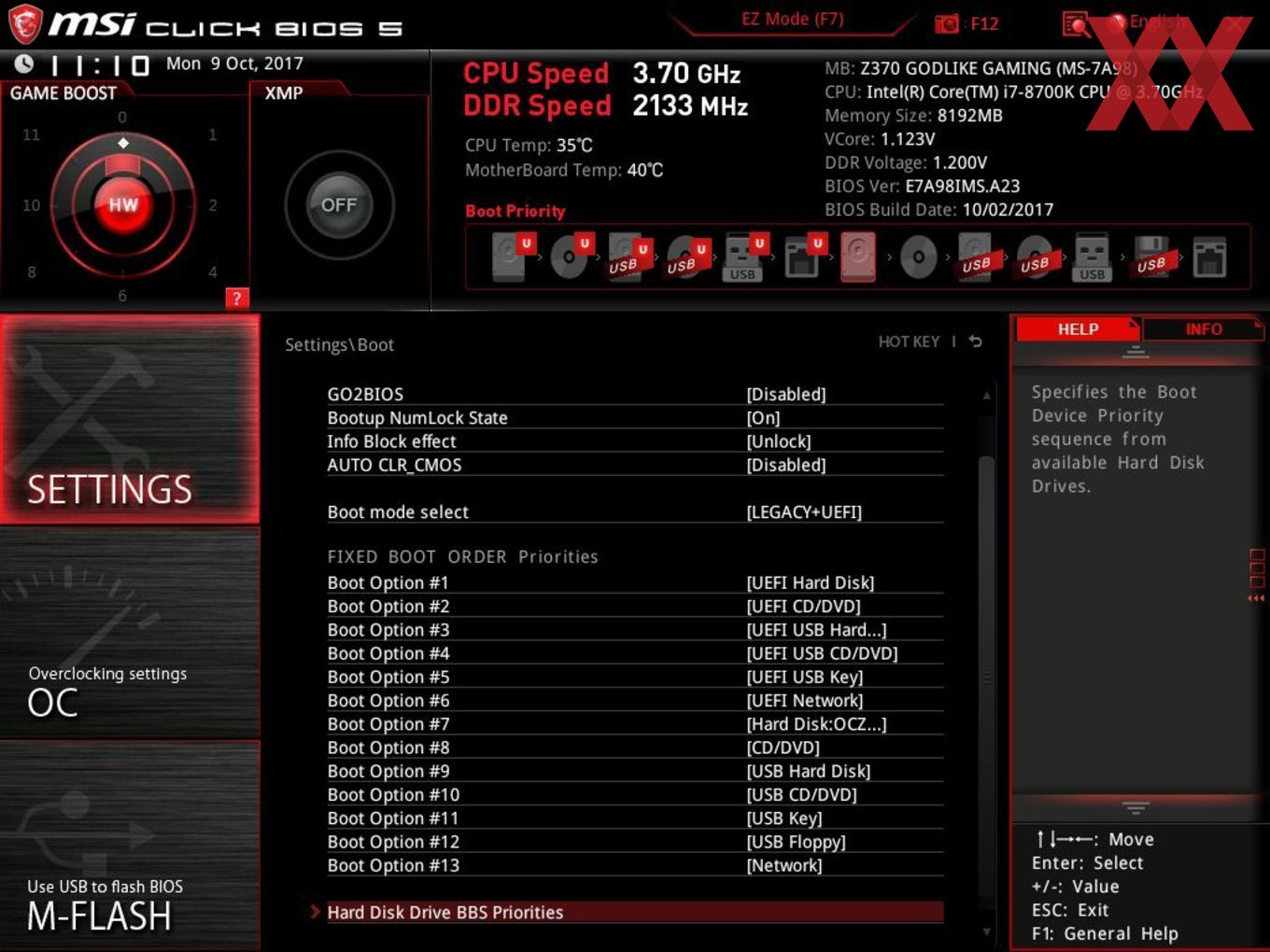Image resolution: width=1270 pixels, height=952 pixels.
Task: Click the HOT KEY label
Action: tap(909, 342)
